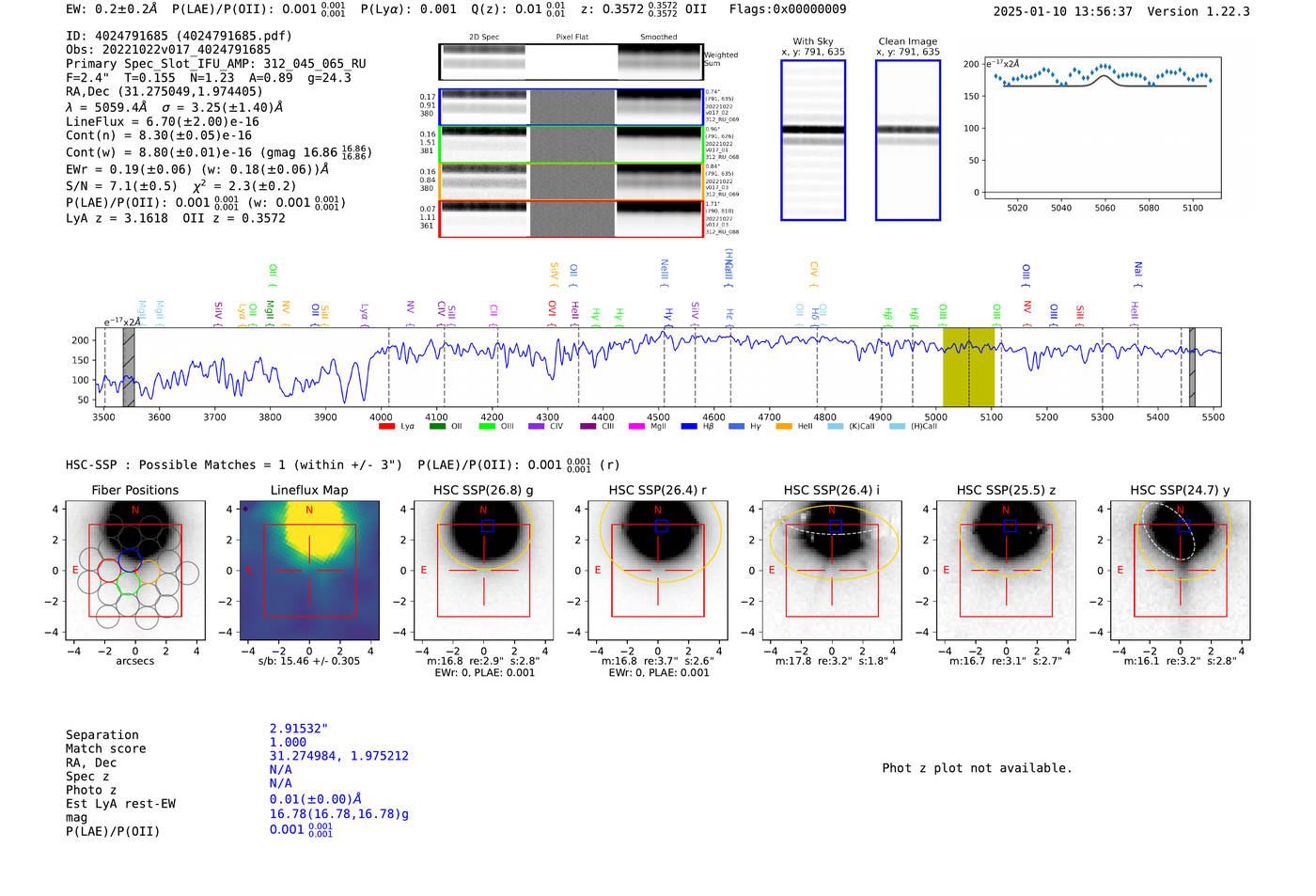Click the Cont(n) = 8.30(±0.05)e-16 line

click(159, 135)
